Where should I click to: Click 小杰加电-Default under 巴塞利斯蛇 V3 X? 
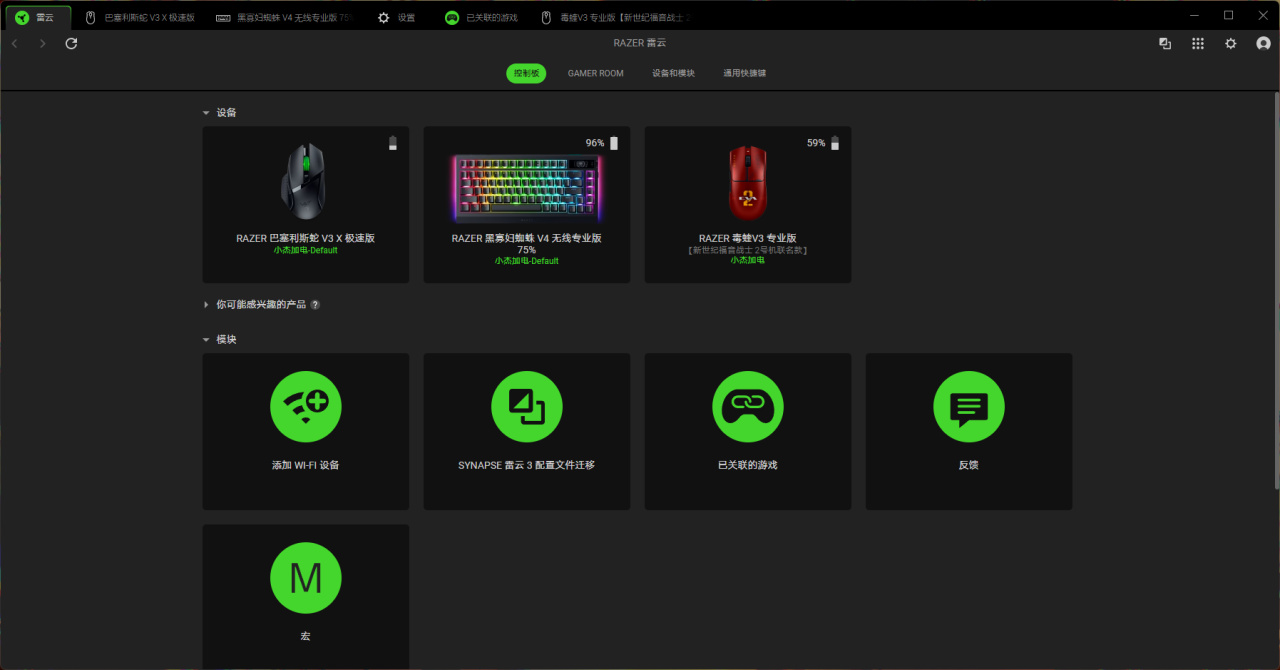pyautogui.click(x=305, y=251)
